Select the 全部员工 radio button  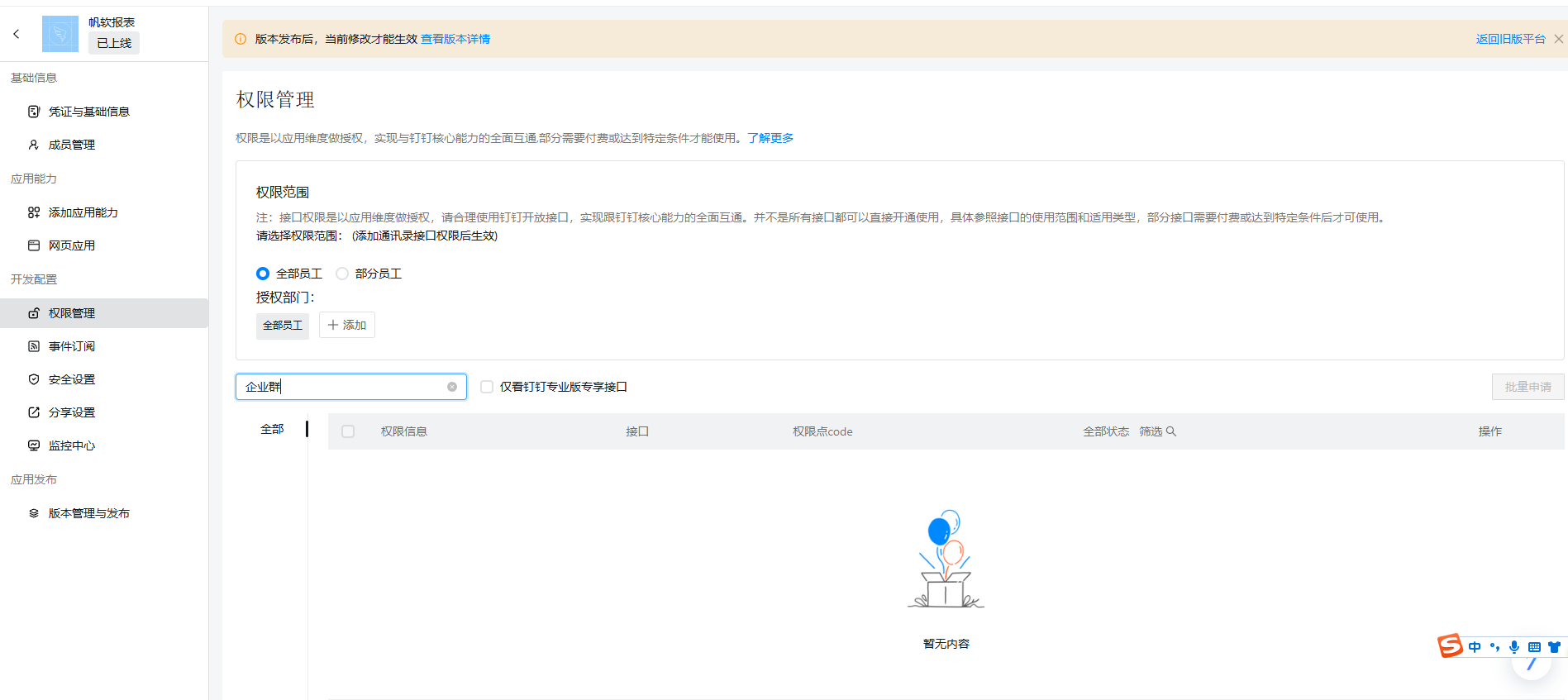tap(263, 274)
